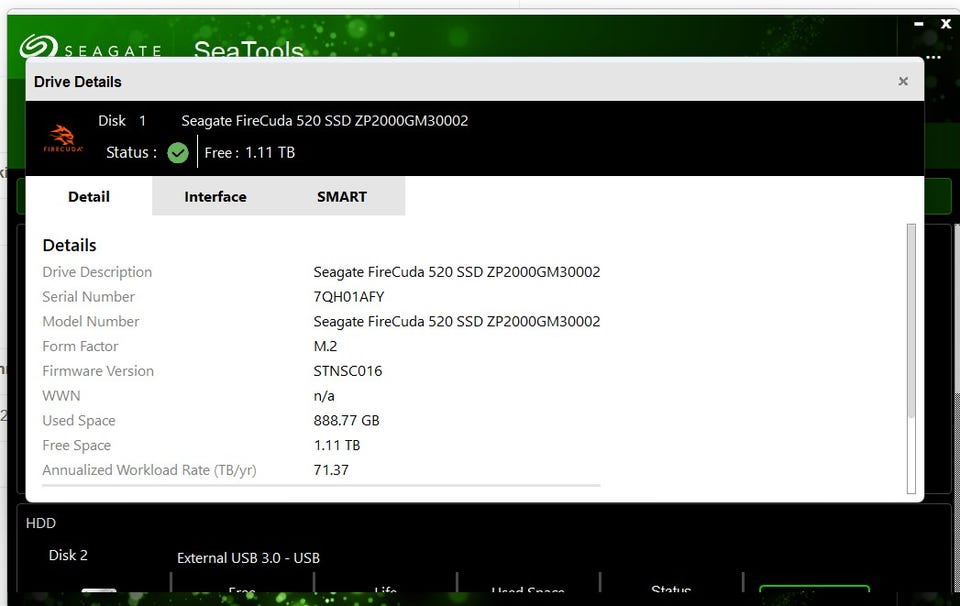Click the Disk 1 label in the header

click(122, 121)
